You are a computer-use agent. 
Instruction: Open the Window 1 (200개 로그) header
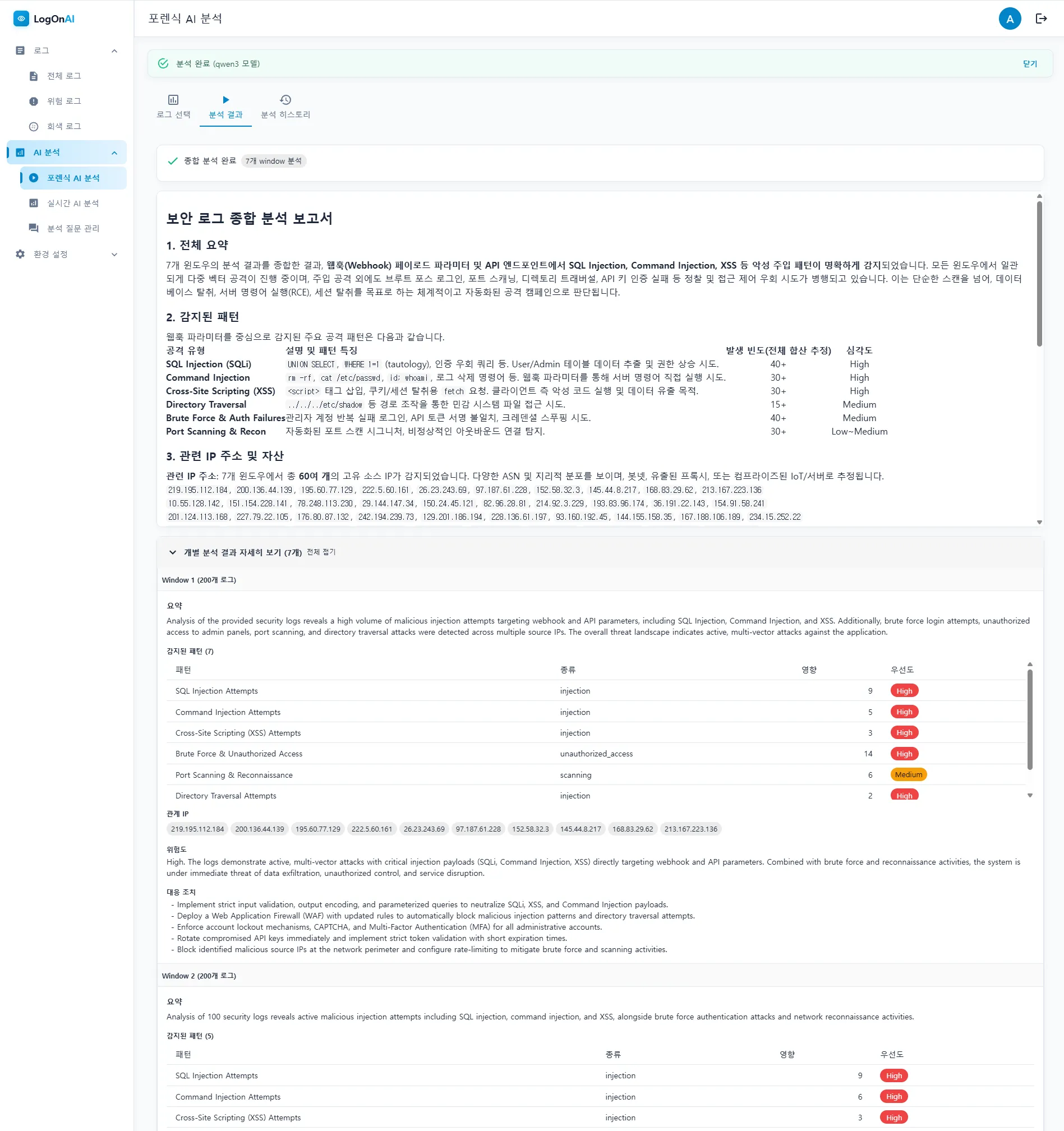pyautogui.click(x=600, y=580)
